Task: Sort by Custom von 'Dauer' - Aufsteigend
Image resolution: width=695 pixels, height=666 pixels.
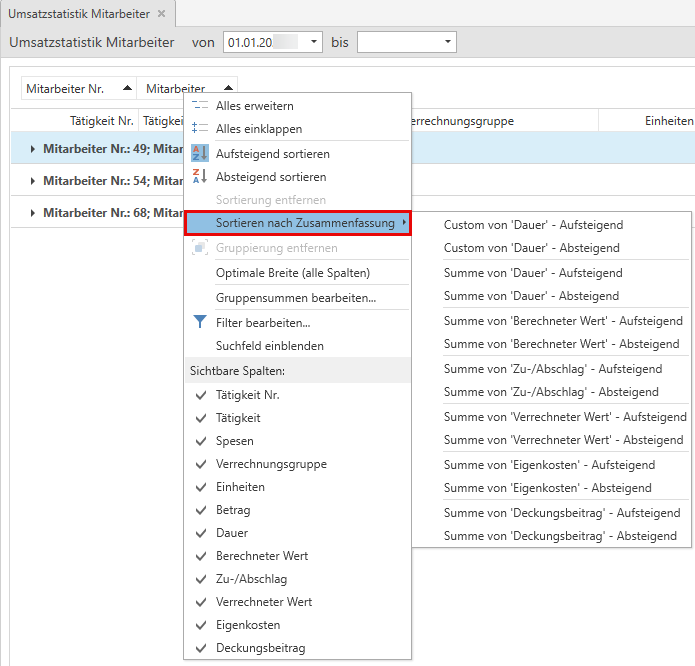Action: click(x=551, y=225)
